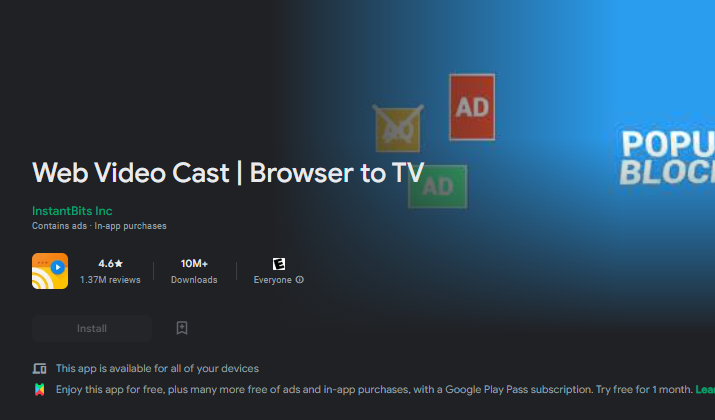Image resolution: width=715 pixels, height=420 pixels.
Task: Add app to wishlist bookmark icon
Action: (182, 328)
